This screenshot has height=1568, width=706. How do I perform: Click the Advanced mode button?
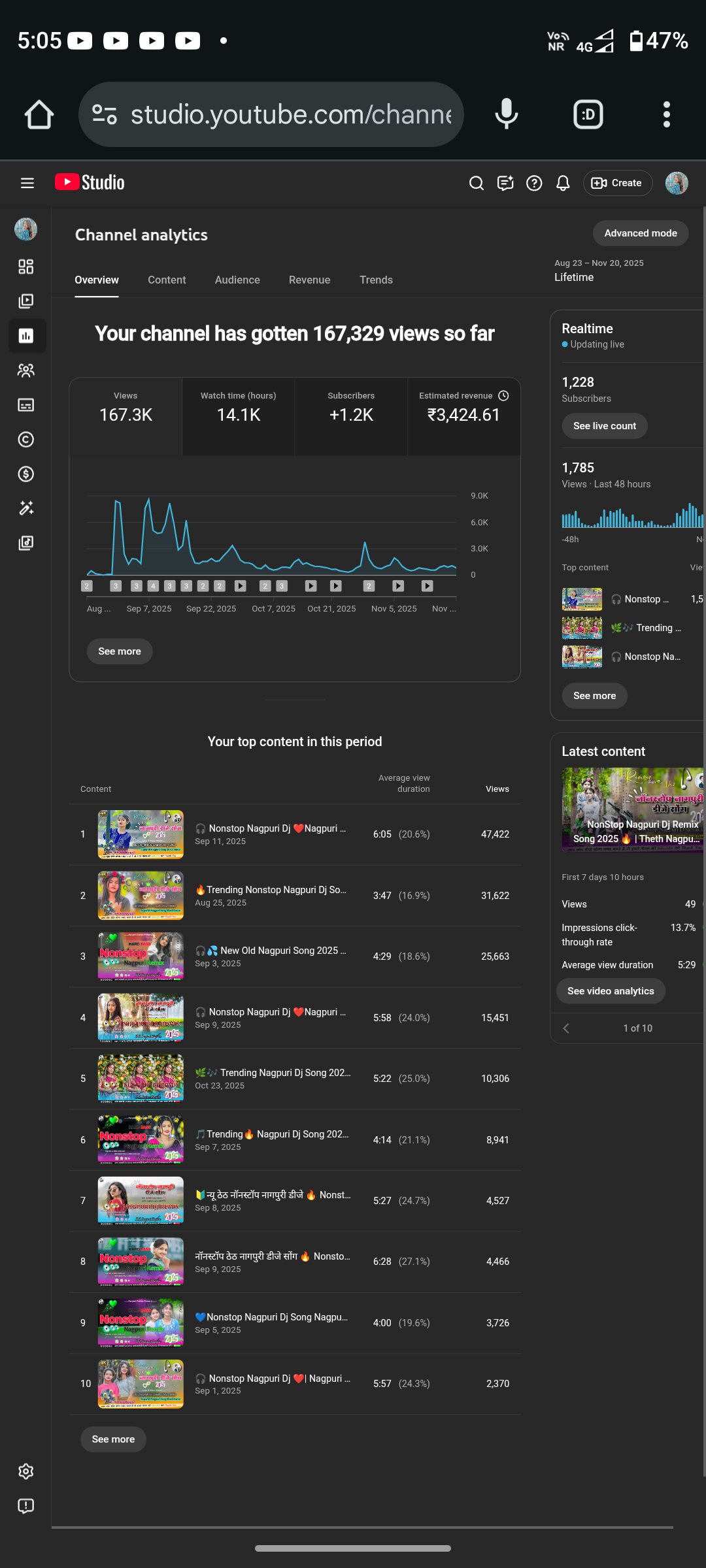pyautogui.click(x=640, y=233)
